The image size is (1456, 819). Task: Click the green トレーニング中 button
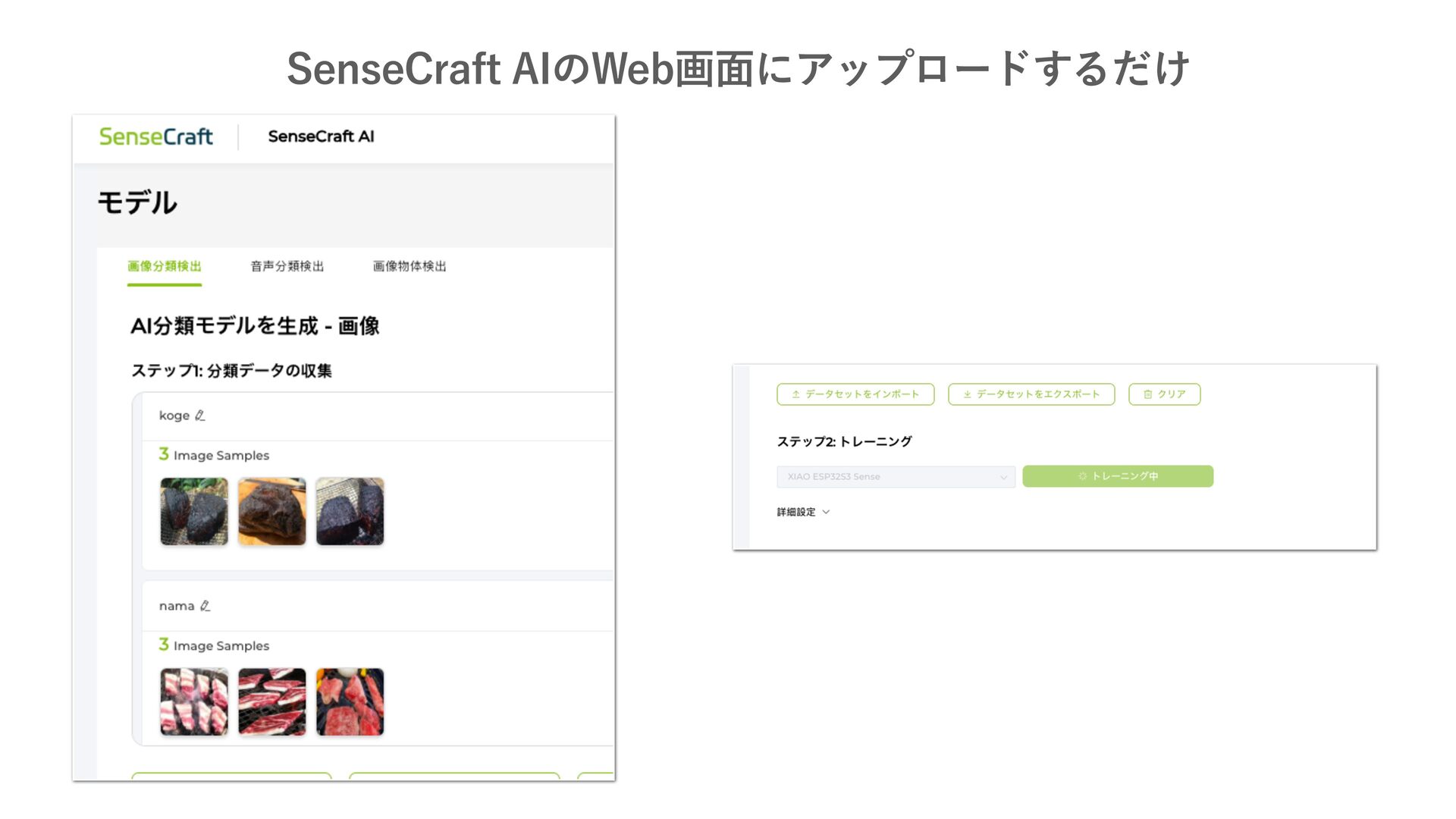tap(1117, 476)
